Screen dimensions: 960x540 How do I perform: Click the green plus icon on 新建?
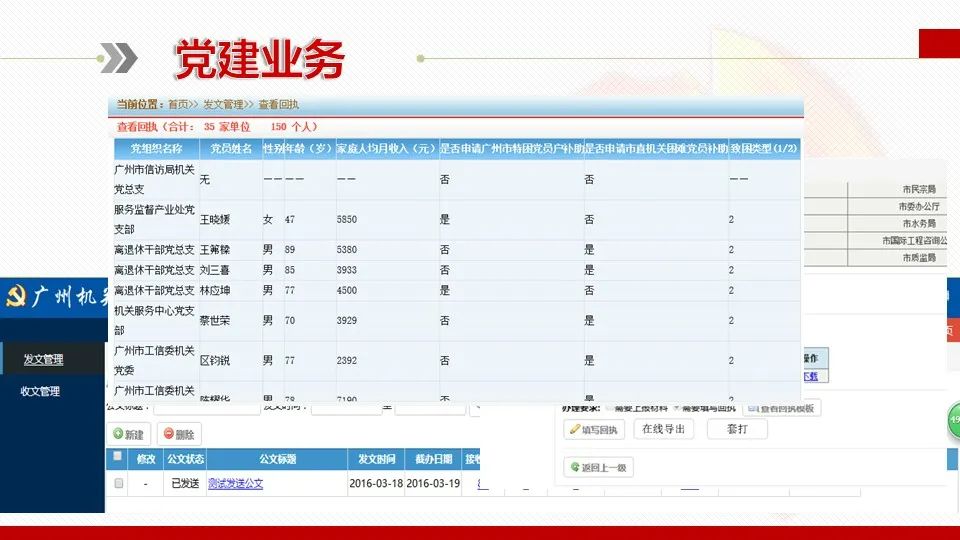[118, 433]
